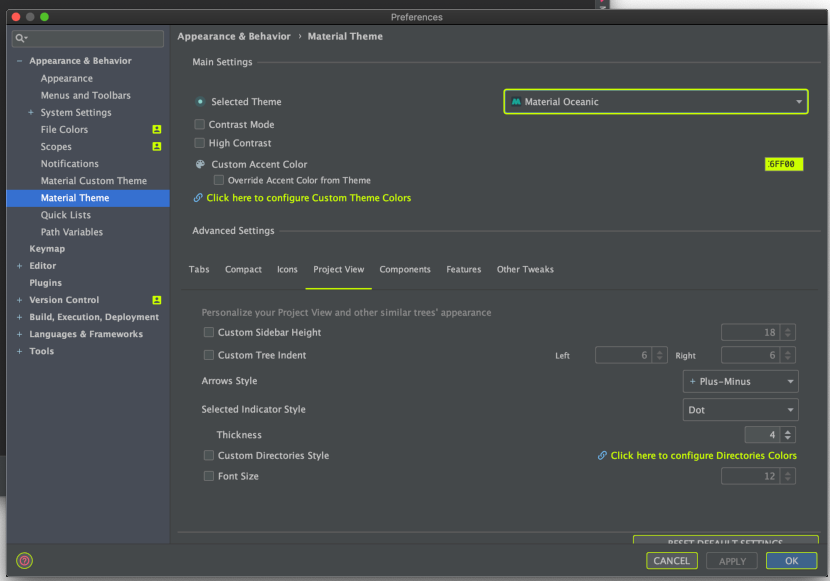Image resolution: width=830 pixels, height=581 pixels.
Task: Click the Custom Sidebar Height value field
Action: point(751,332)
